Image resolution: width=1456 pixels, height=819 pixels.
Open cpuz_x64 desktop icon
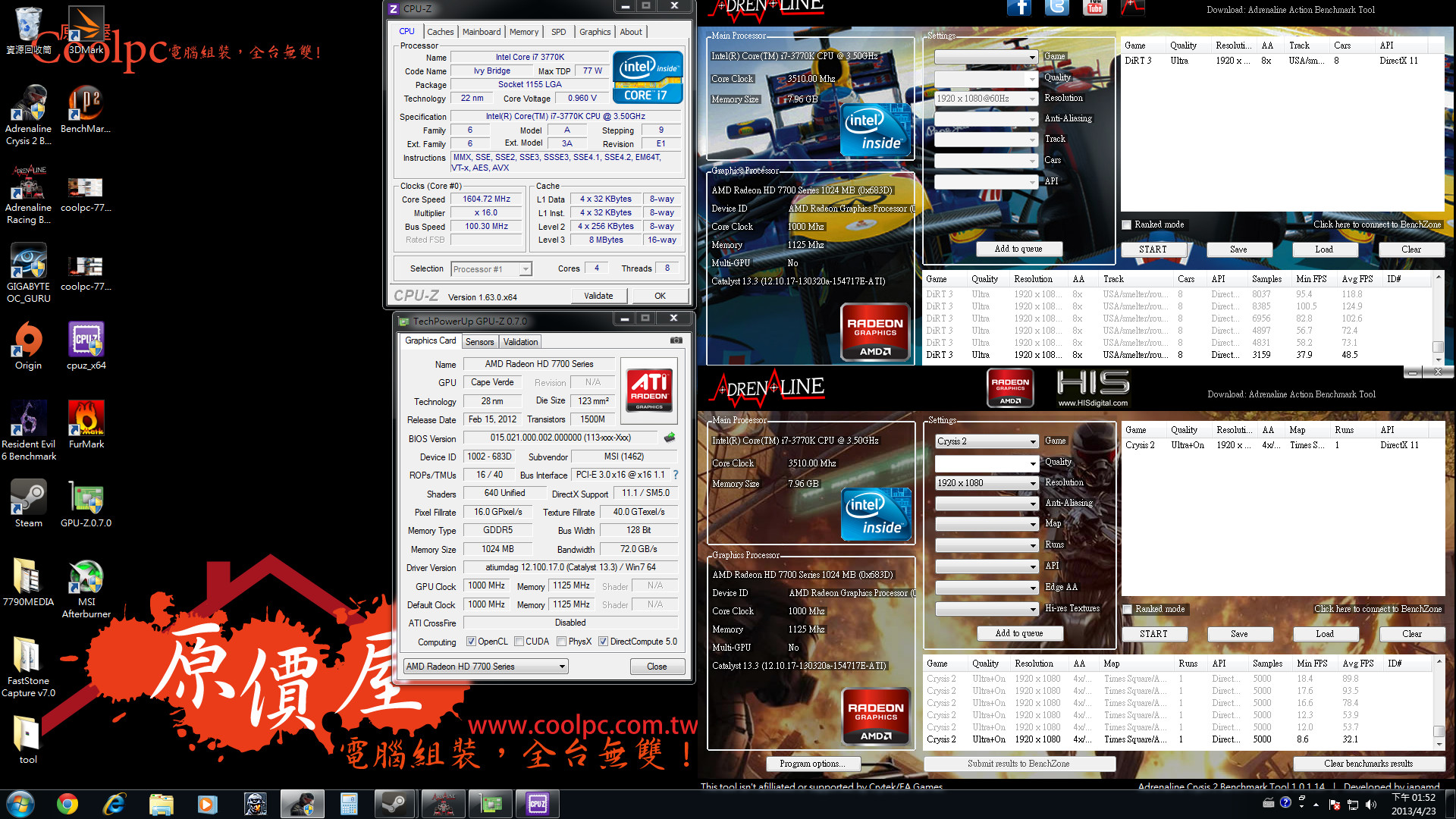pyautogui.click(x=86, y=346)
